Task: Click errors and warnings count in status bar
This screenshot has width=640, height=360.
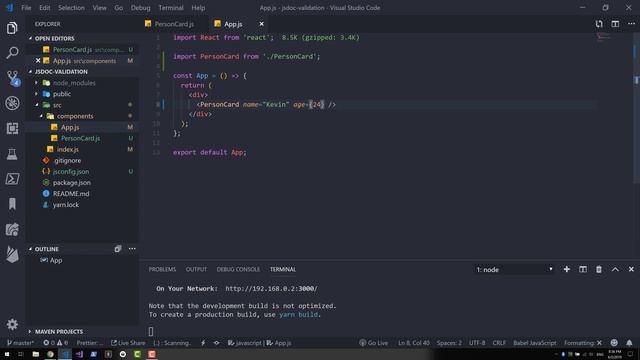Action: click(56, 343)
